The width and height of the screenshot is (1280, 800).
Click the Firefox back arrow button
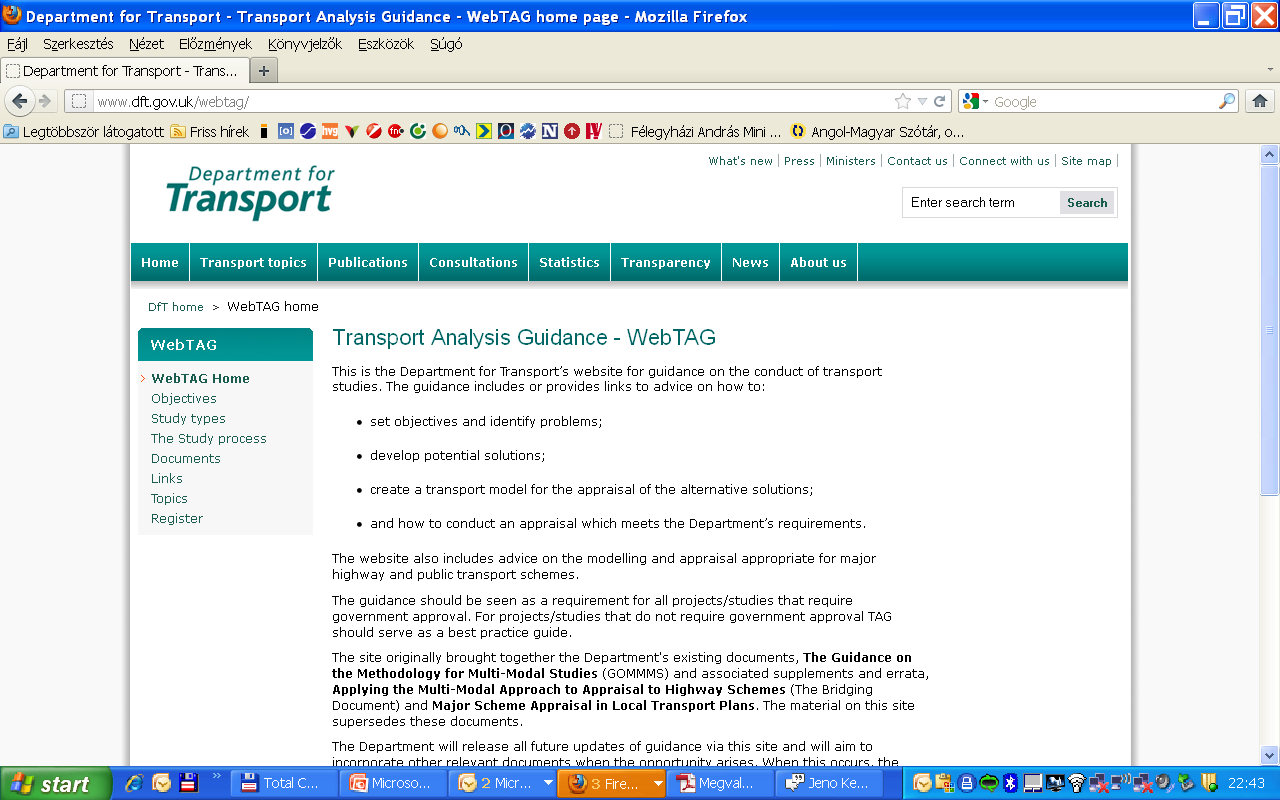(x=19, y=101)
